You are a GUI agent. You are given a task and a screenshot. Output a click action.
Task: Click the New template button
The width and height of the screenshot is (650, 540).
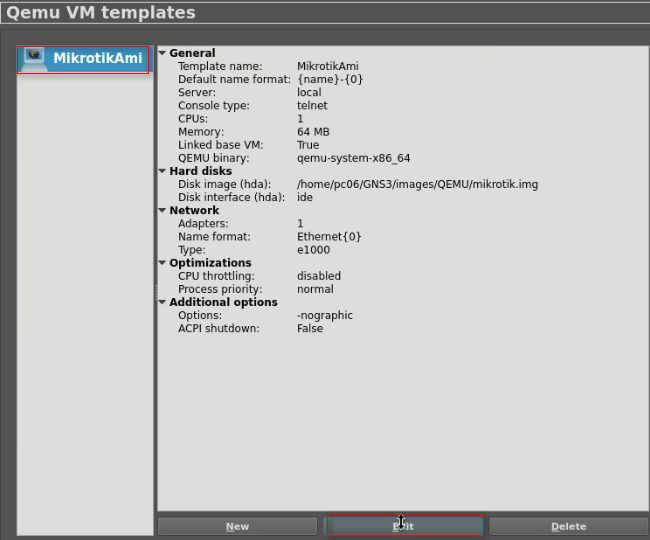pos(238,526)
